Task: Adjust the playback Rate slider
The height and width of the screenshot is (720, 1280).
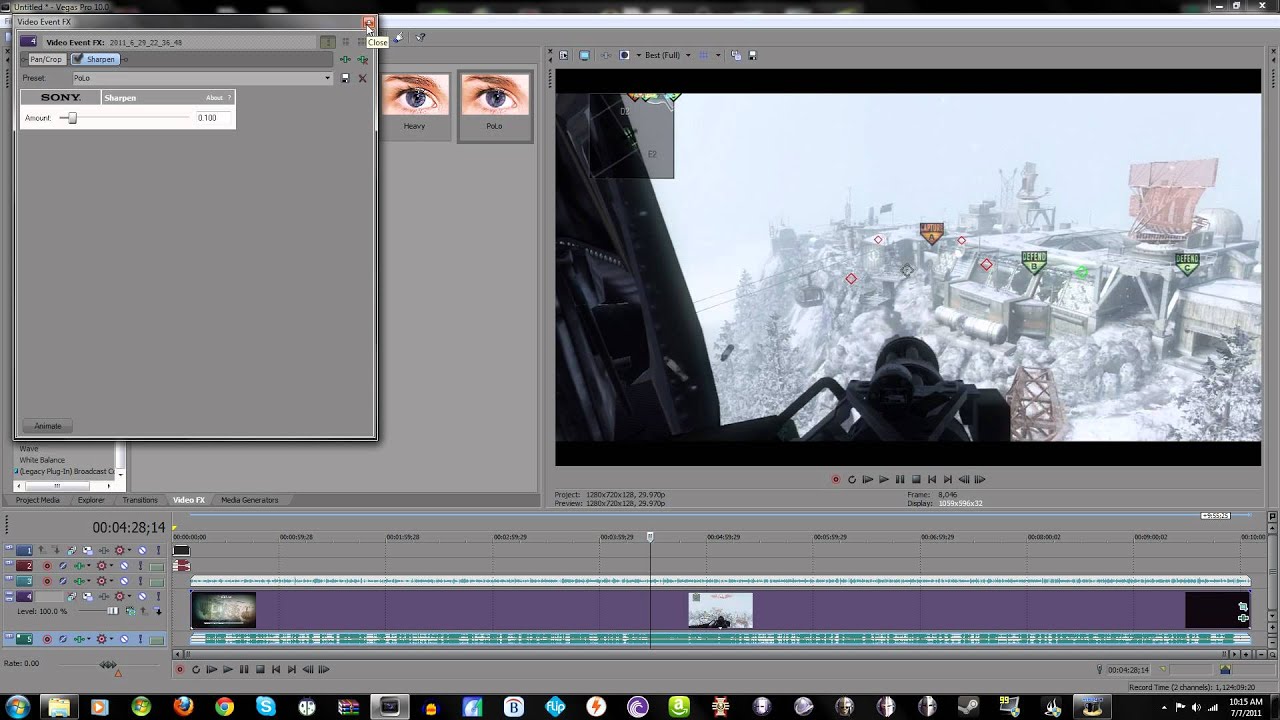Action: (x=108, y=665)
